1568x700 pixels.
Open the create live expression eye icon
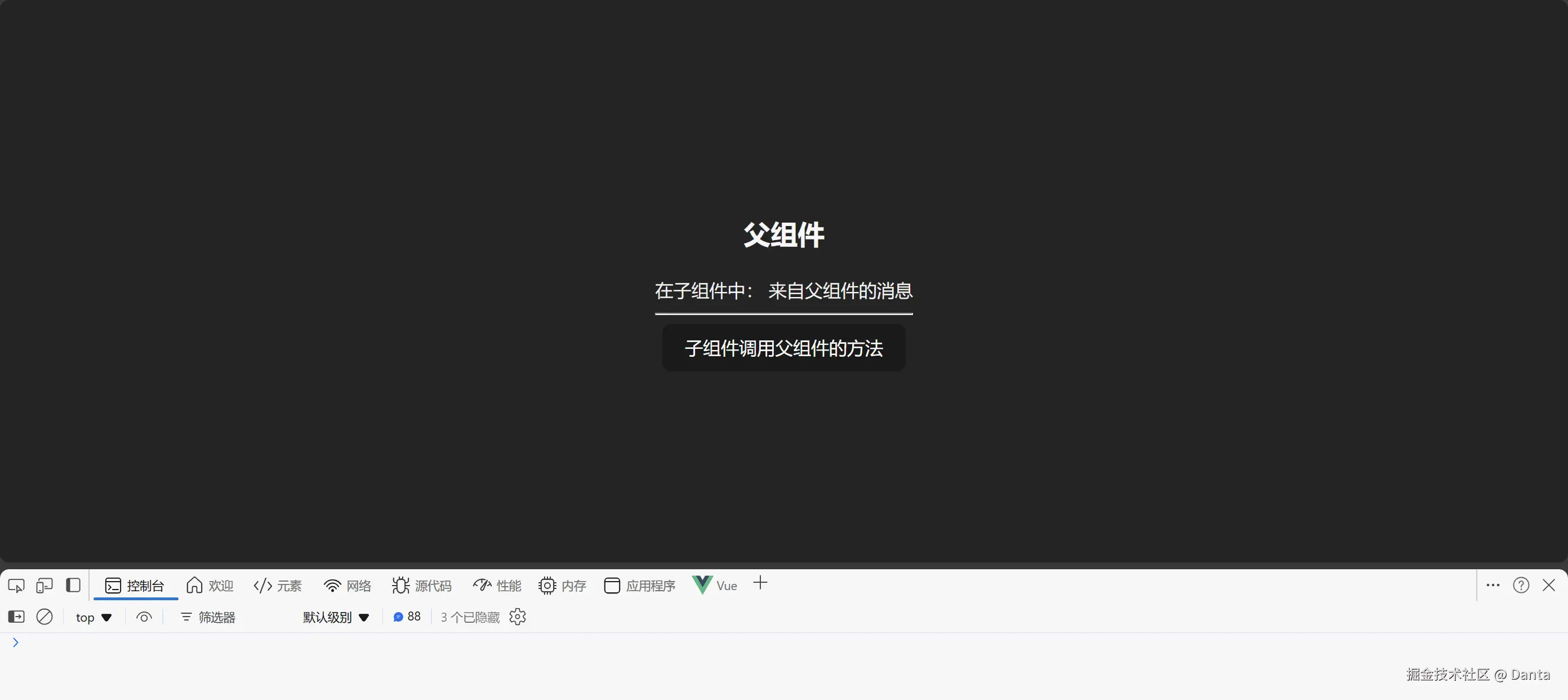(144, 617)
